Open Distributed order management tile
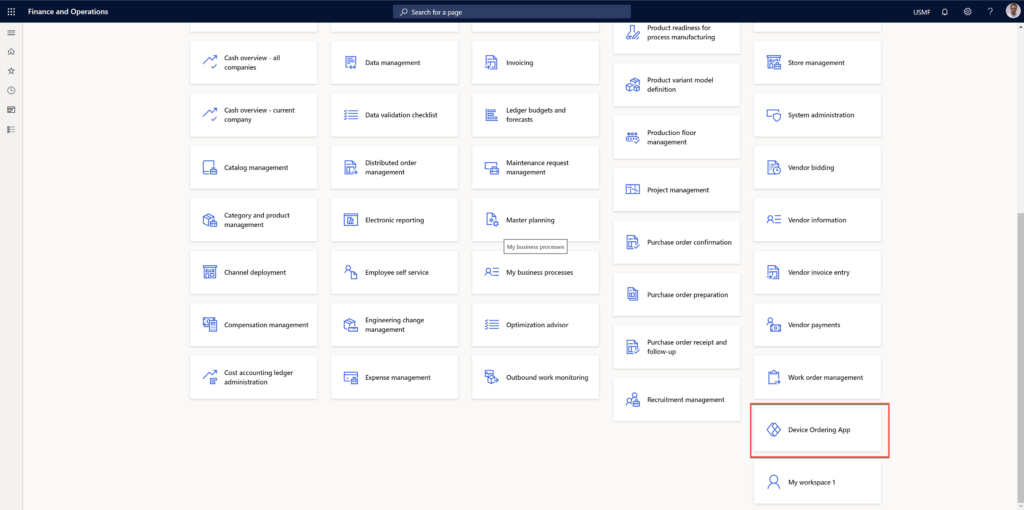The image size is (1024, 510). click(x=394, y=167)
